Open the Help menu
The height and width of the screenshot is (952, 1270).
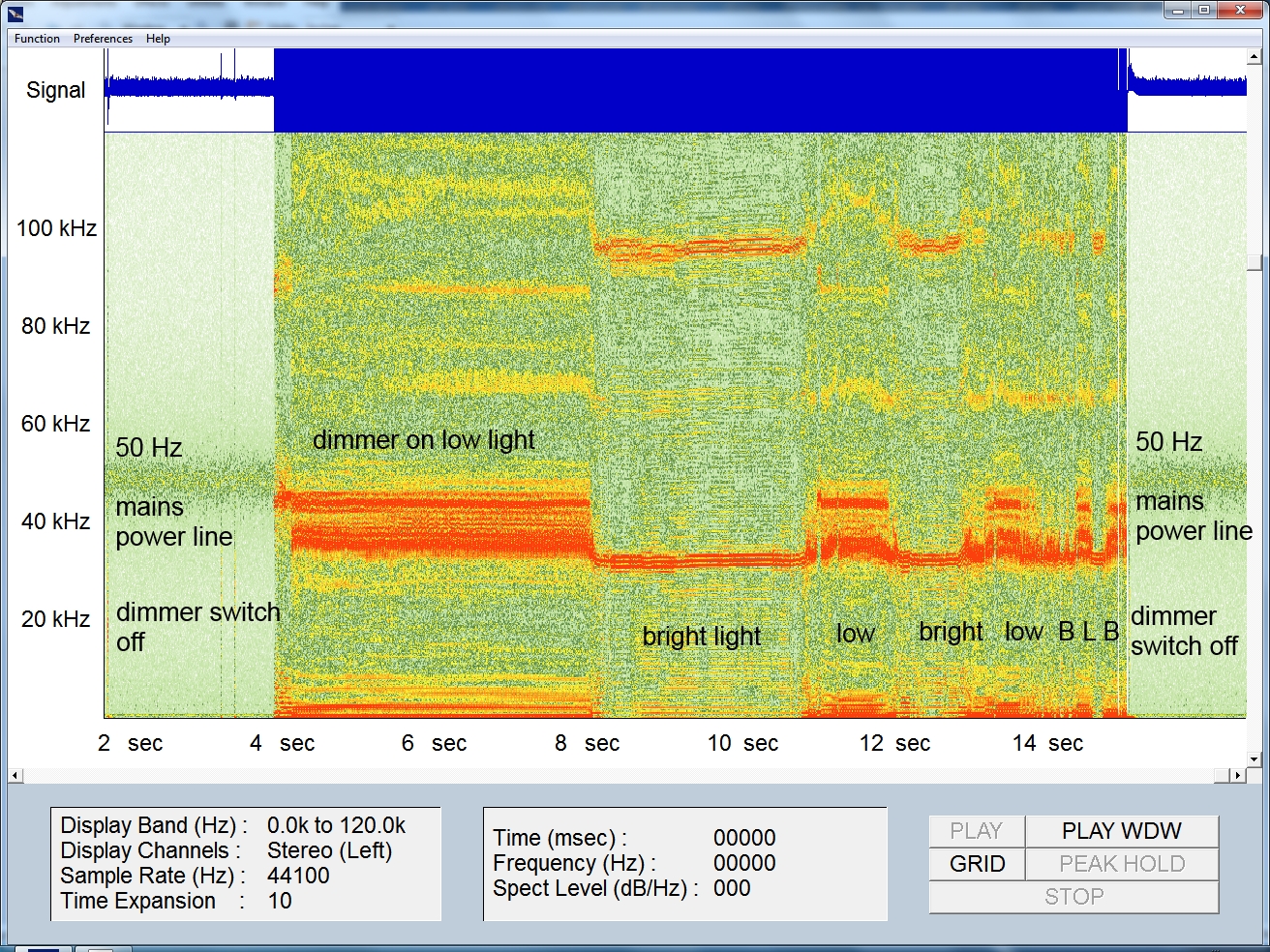(158, 39)
